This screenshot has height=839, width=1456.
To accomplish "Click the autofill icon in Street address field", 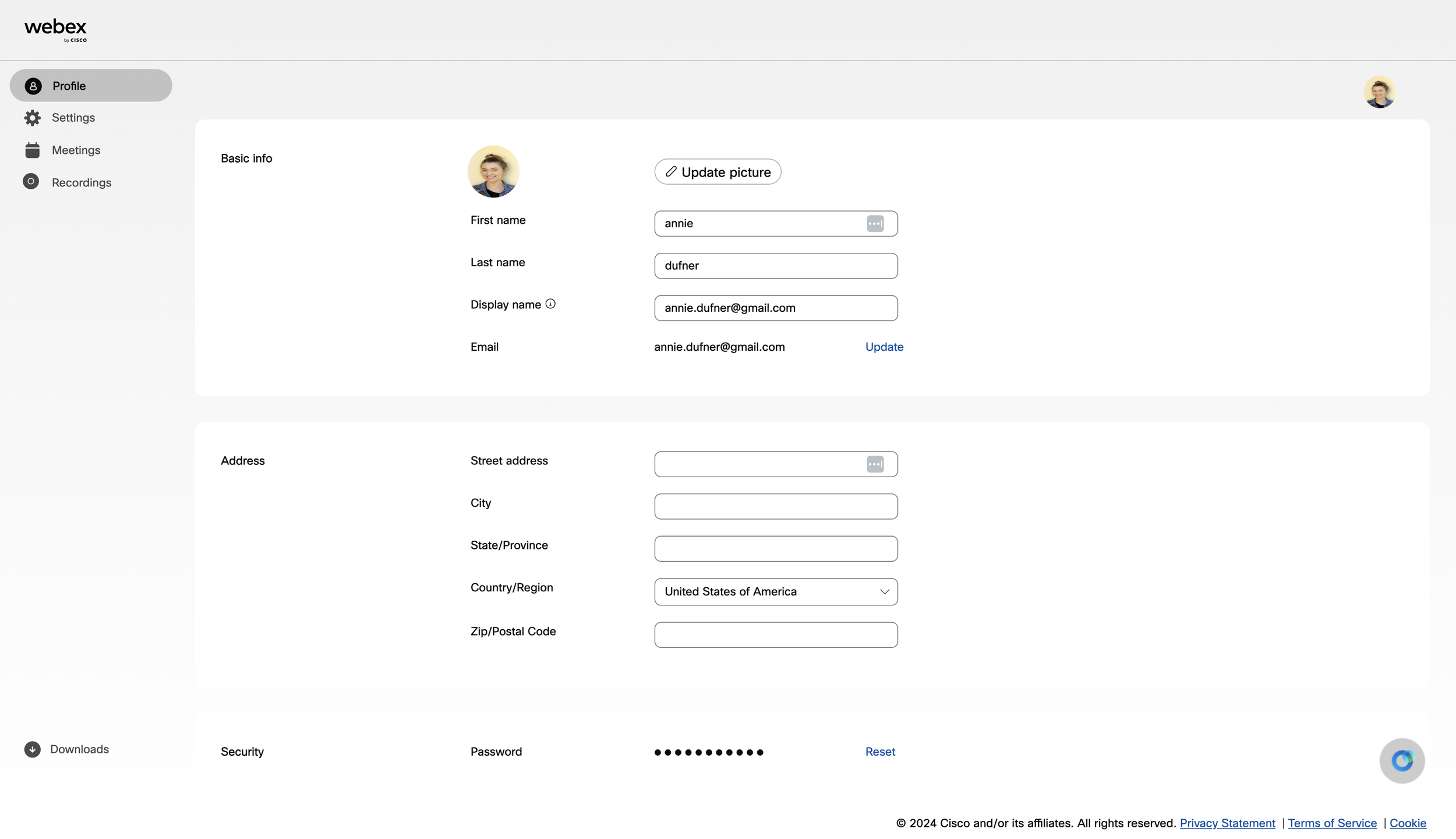I will point(875,464).
